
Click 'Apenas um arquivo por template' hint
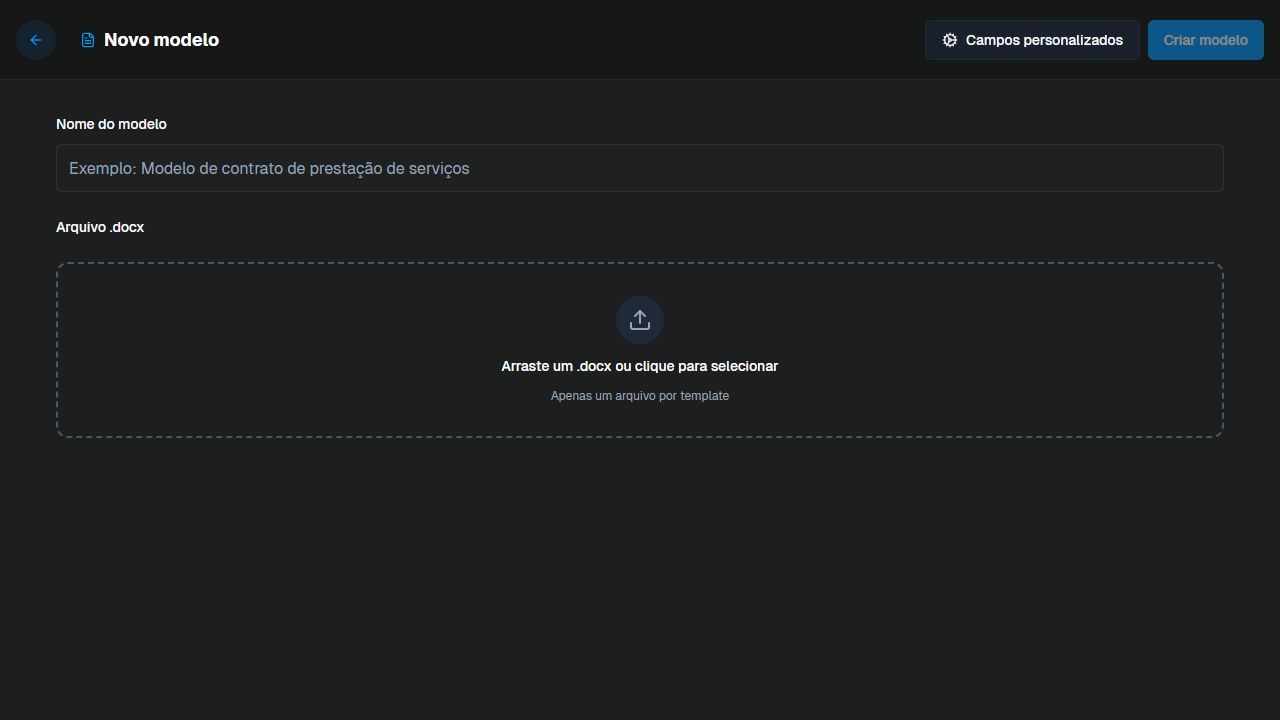click(640, 396)
